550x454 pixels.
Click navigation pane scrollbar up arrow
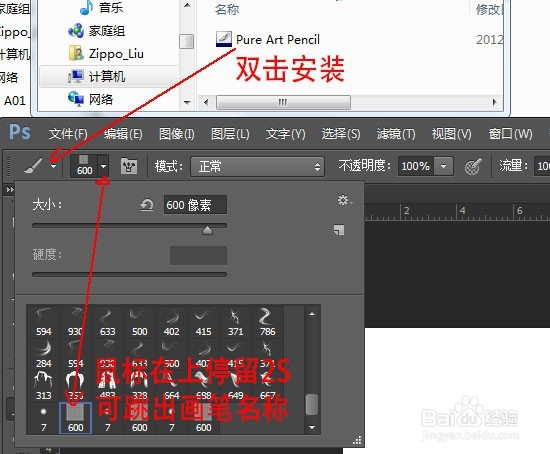coord(187,5)
